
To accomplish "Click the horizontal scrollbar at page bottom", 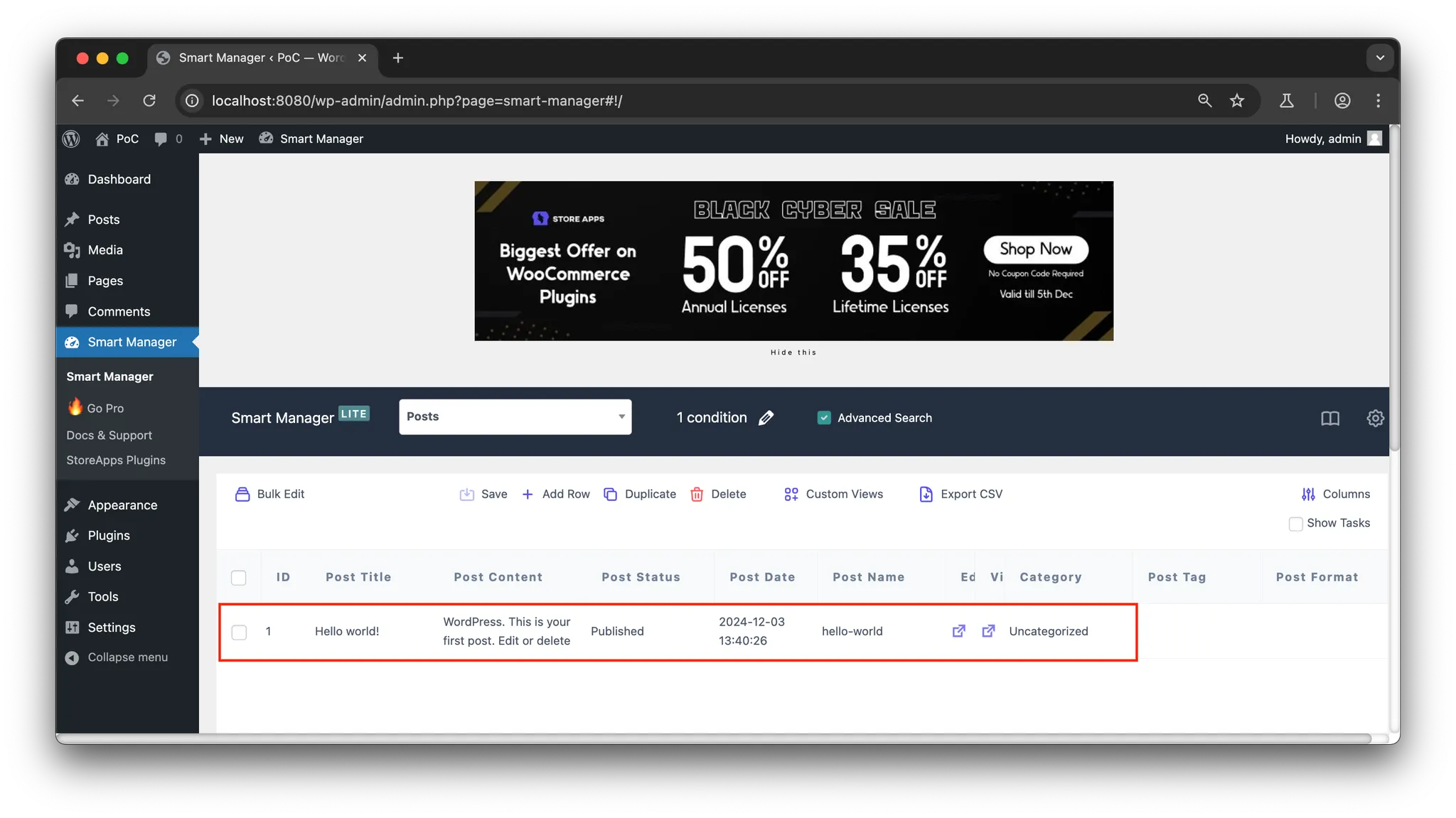I will pyautogui.click(x=711, y=738).
